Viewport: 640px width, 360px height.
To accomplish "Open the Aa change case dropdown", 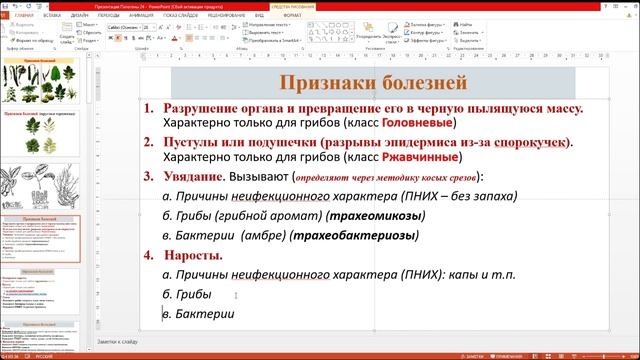I will point(161,38).
